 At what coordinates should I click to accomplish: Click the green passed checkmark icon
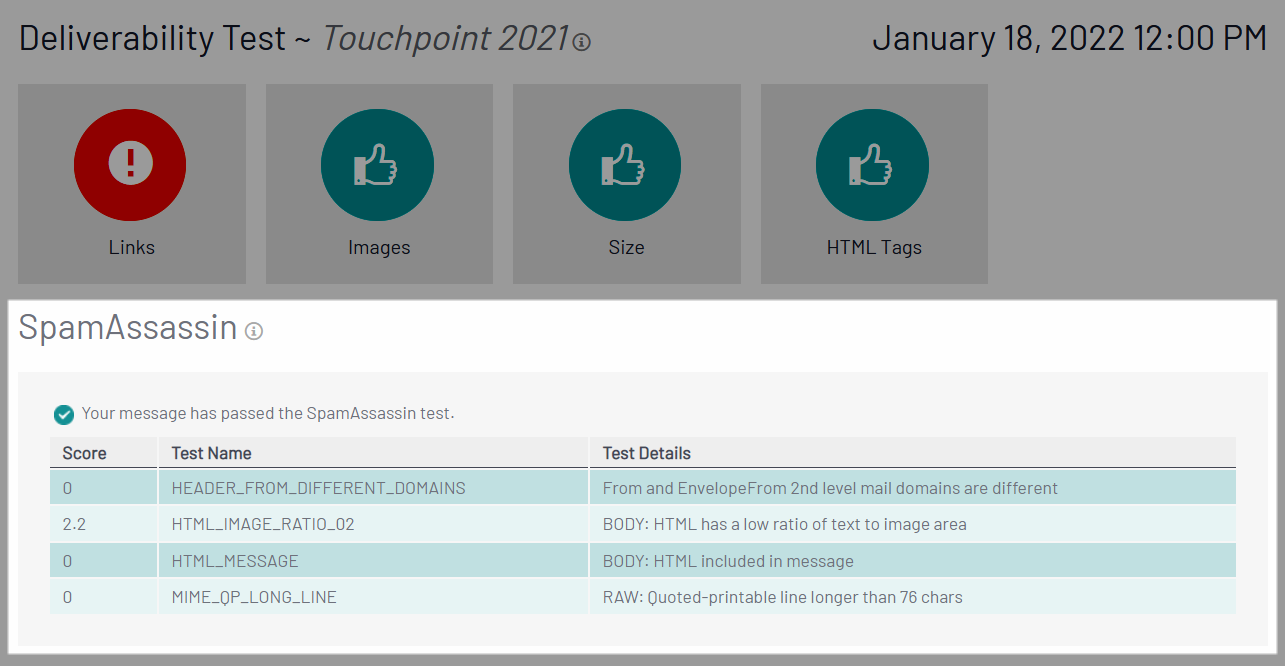coord(64,414)
